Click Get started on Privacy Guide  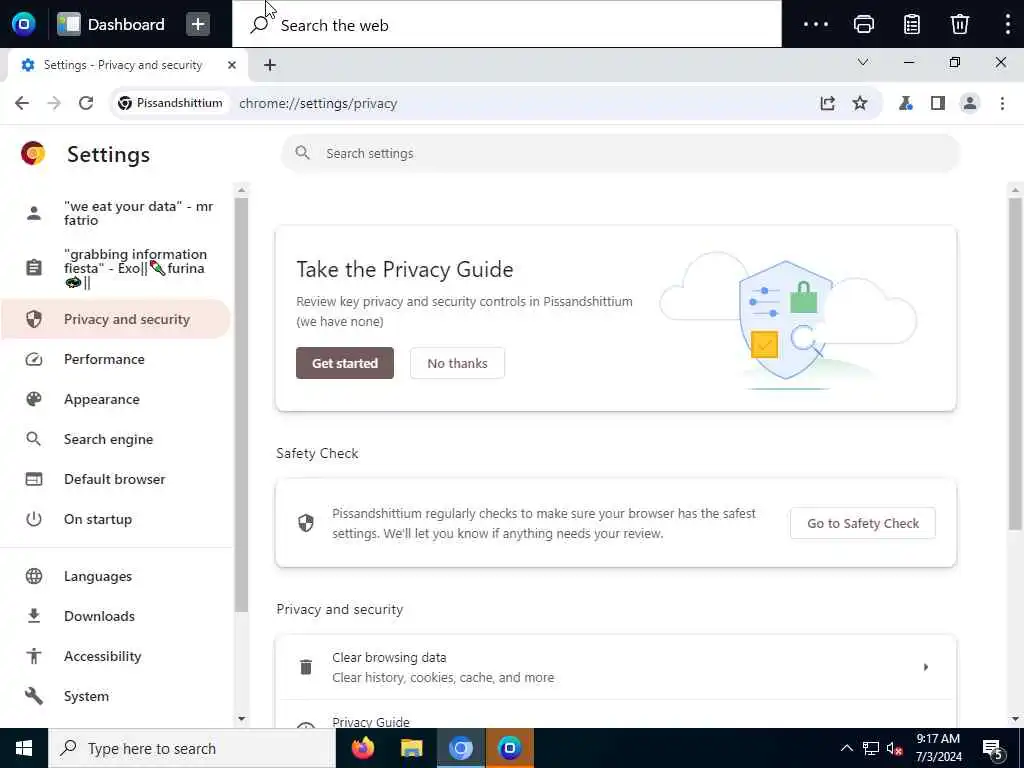pyautogui.click(x=345, y=363)
